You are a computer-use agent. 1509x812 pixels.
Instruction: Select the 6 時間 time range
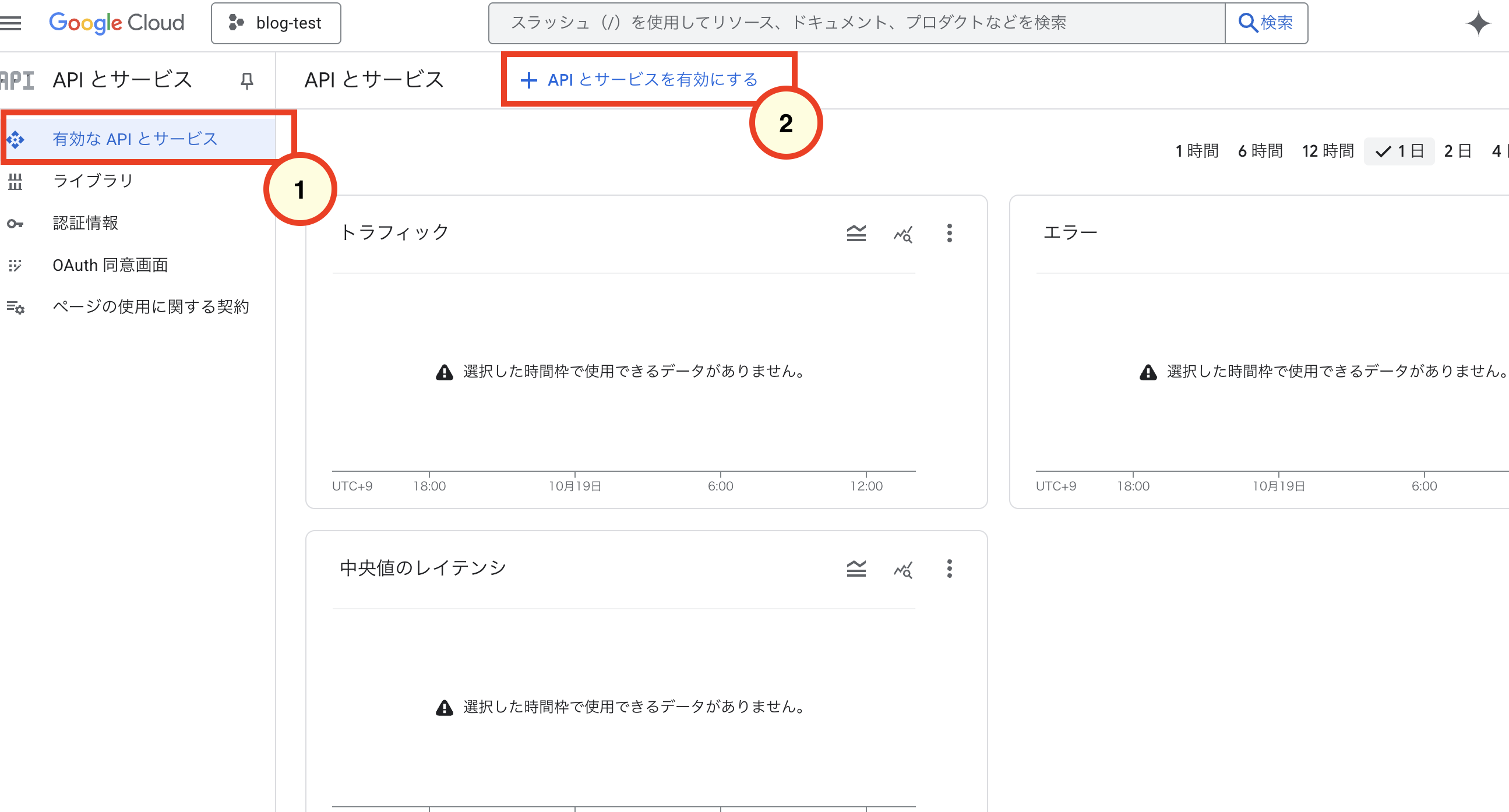pyautogui.click(x=1260, y=151)
